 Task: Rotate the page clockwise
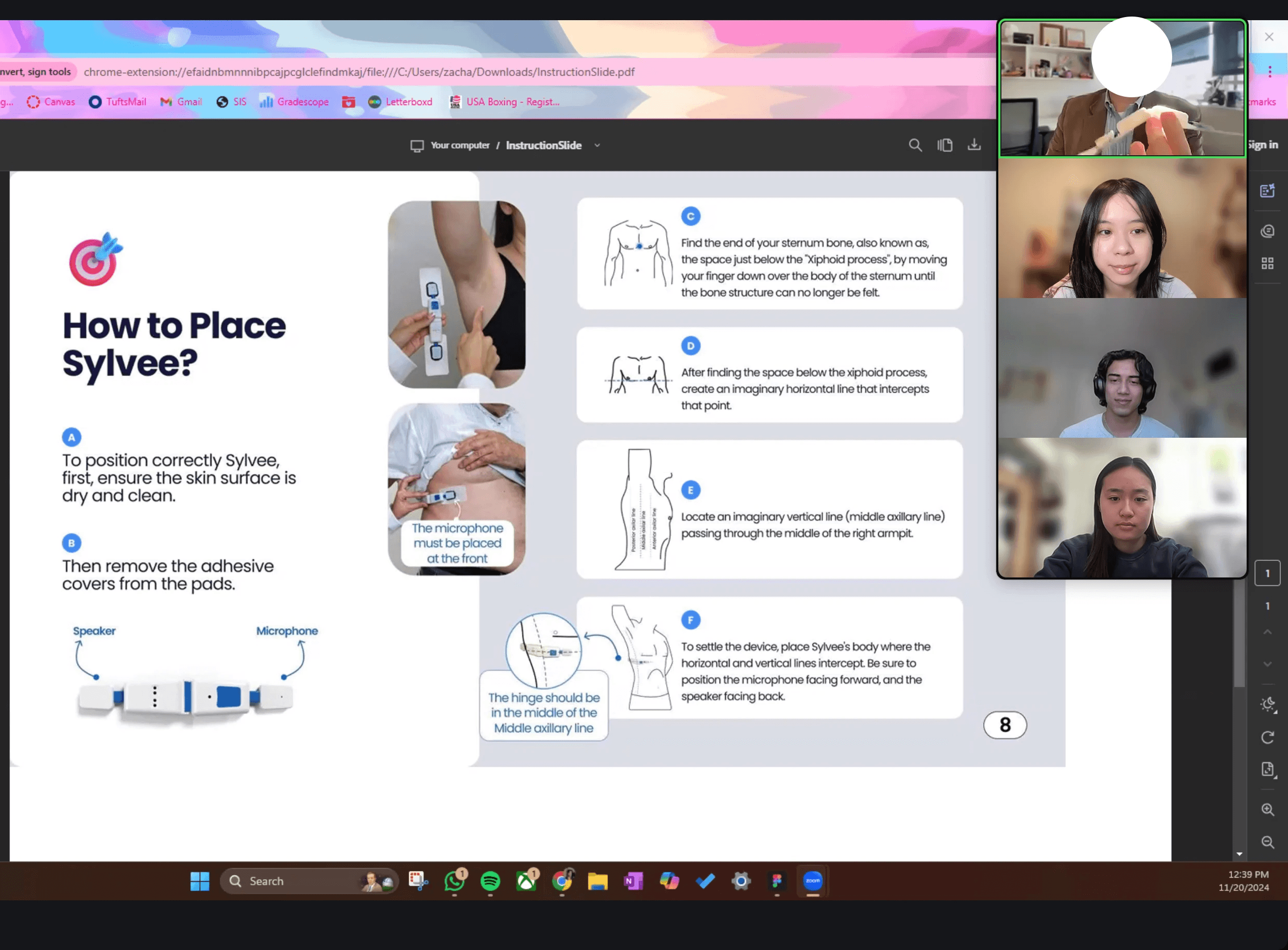[x=1267, y=737]
